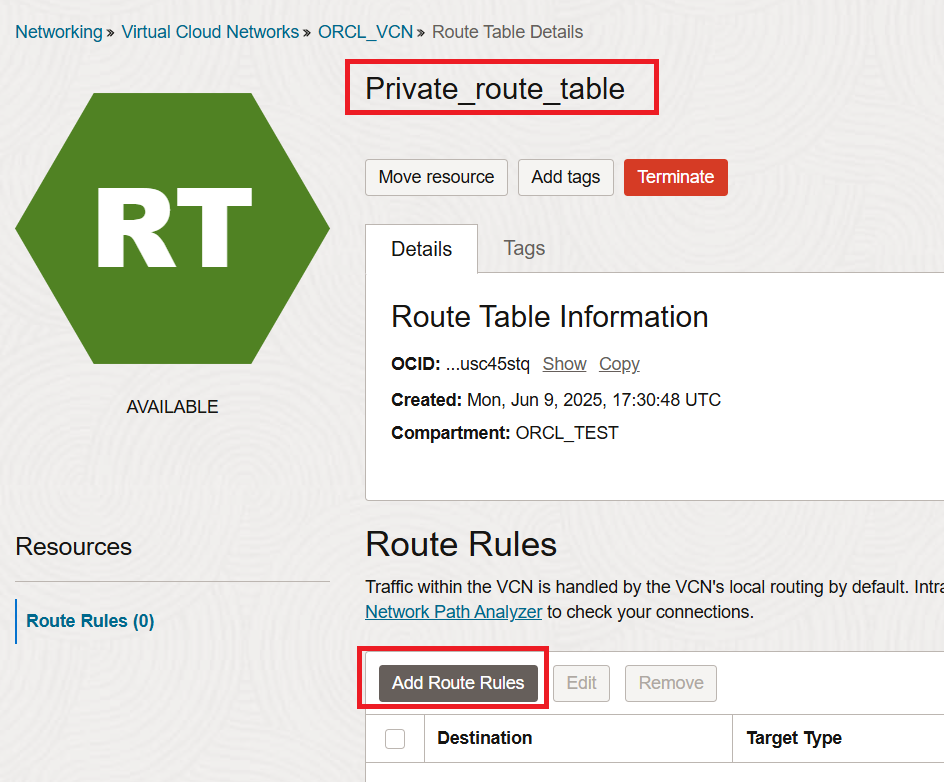Open the Network Path Analyzer link

click(453, 612)
